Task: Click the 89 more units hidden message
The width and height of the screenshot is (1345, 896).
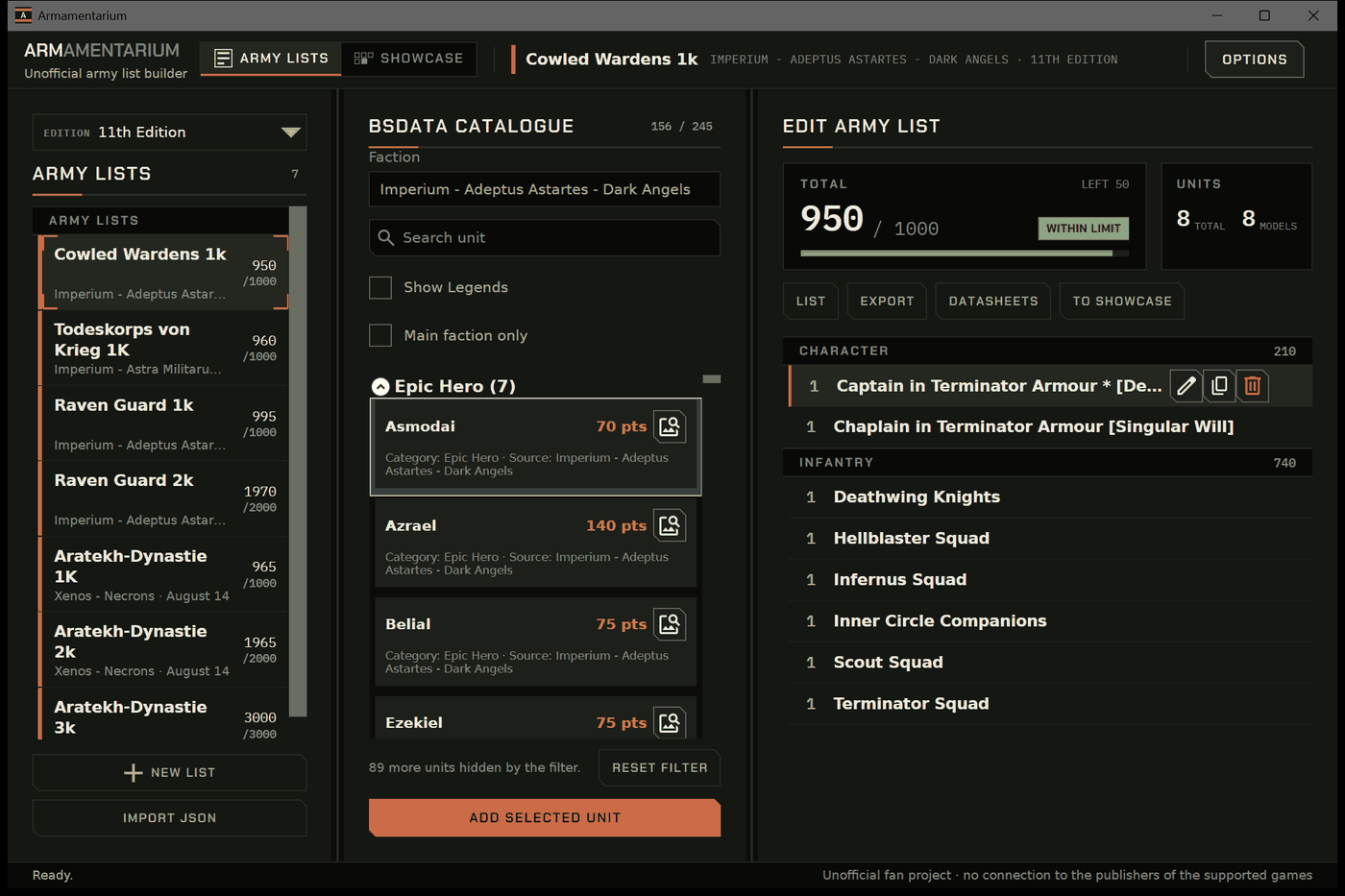Action: coord(475,767)
